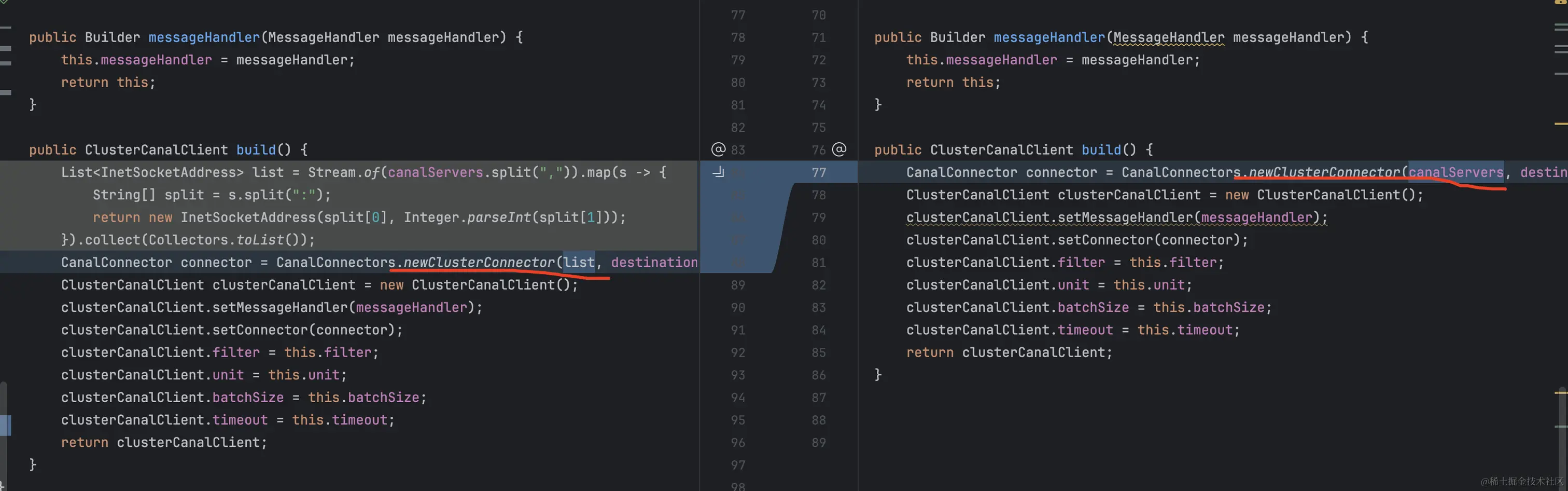
Task: Click "clusterCanalClient.filter = this.filter;" in left pane
Action: pyautogui.click(x=220, y=353)
